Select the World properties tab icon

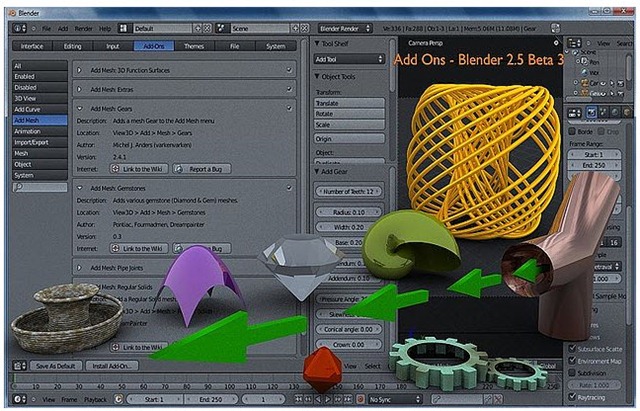[614, 113]
